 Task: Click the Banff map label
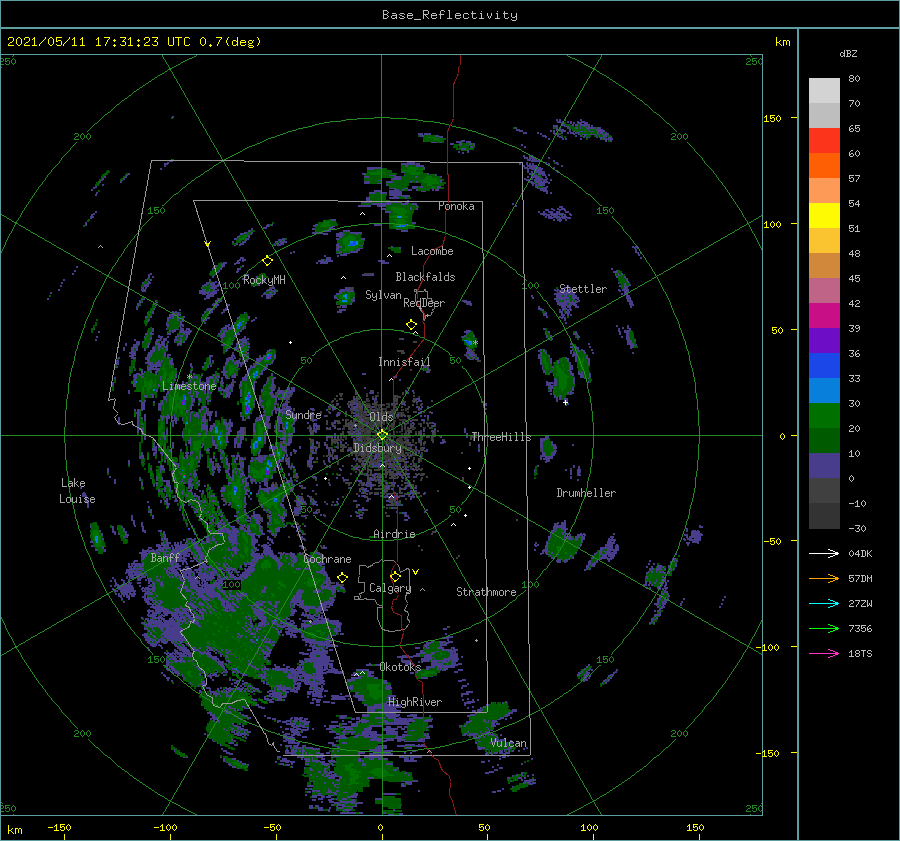(x=165, y=558)
